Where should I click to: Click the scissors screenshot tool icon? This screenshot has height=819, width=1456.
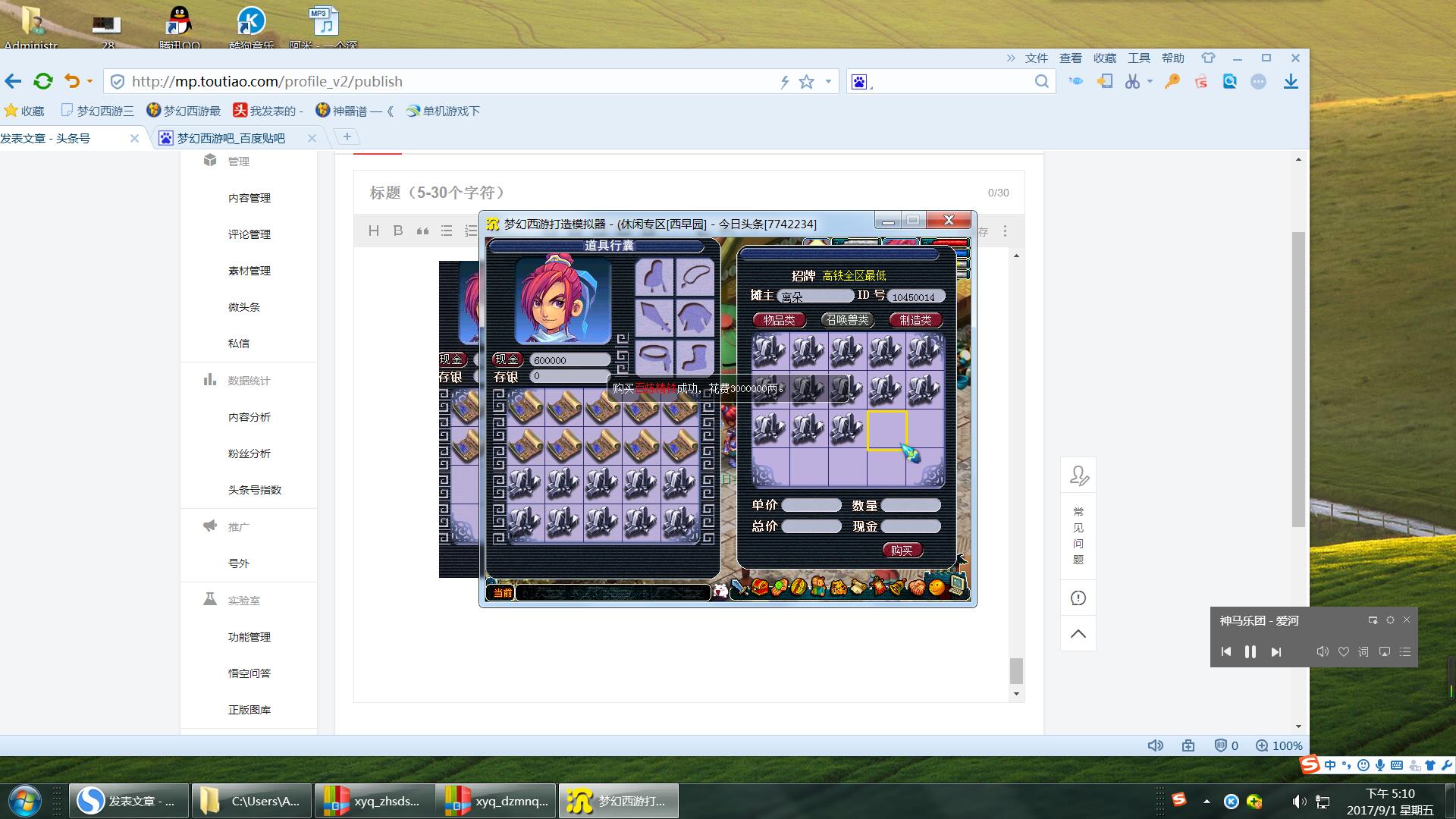click(x=1131, y=81)
